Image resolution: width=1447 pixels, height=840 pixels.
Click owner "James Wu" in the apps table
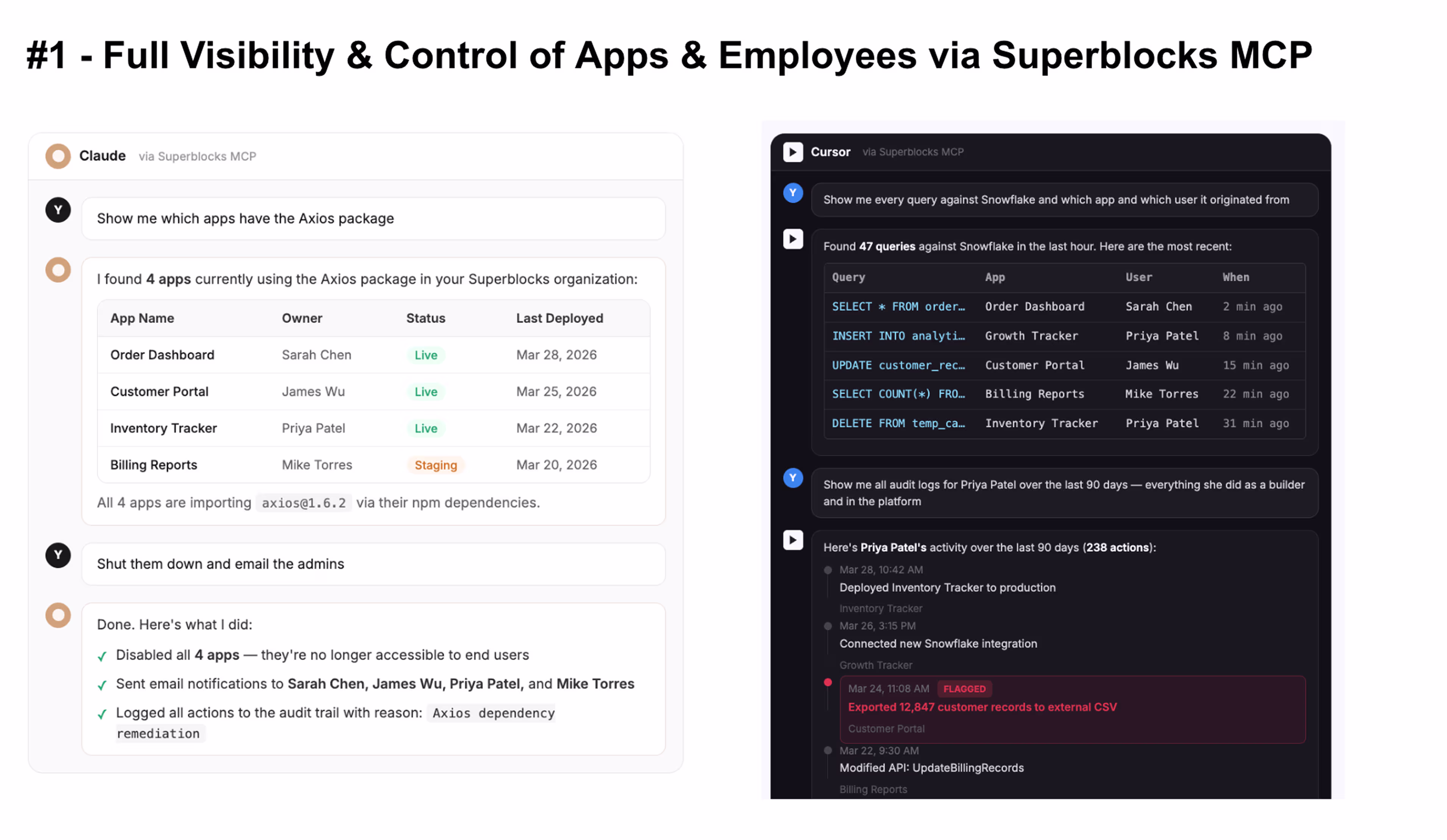[314, 392]
